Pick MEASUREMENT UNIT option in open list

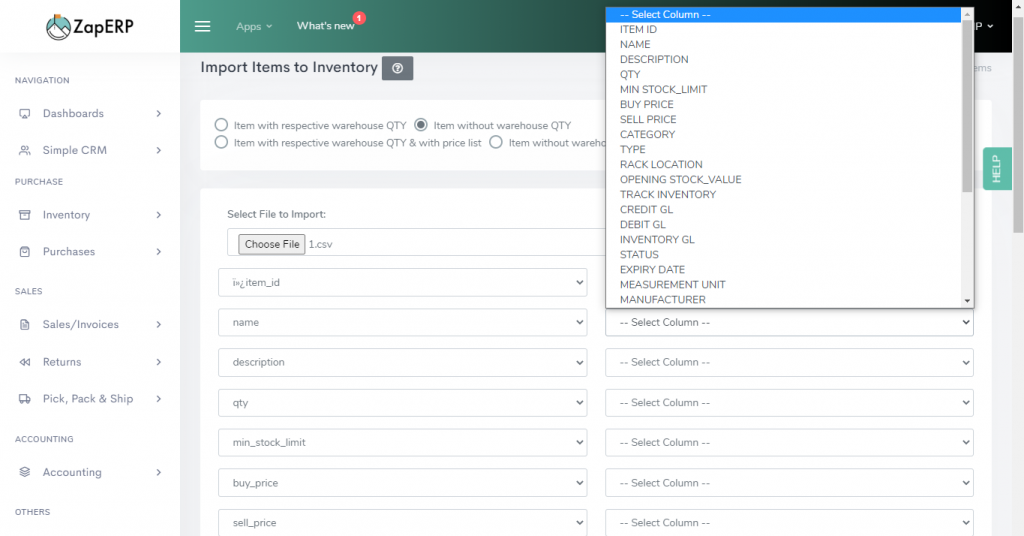coord(672,285)
